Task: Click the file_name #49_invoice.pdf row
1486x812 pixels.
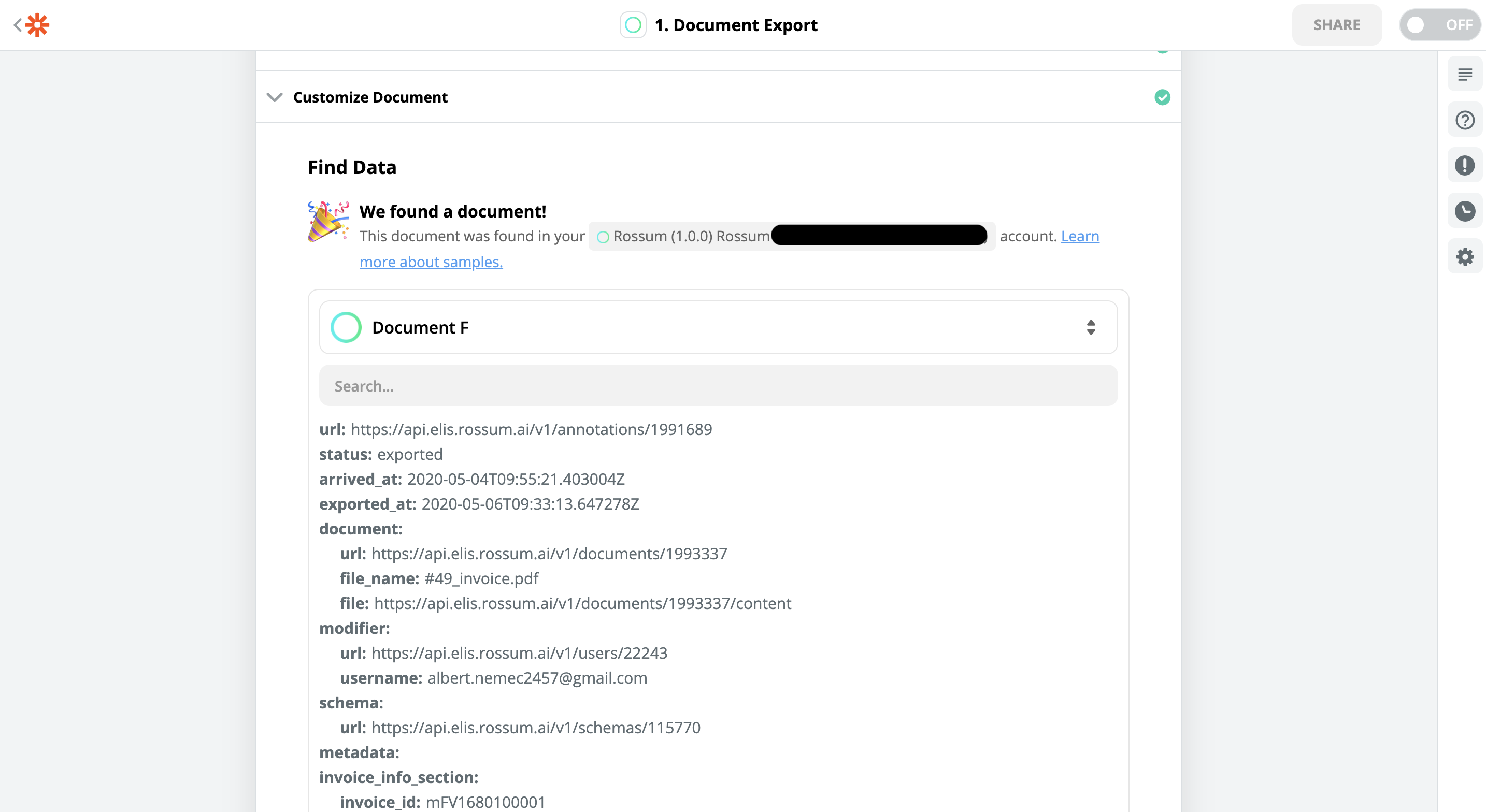Action: point(439,578)
